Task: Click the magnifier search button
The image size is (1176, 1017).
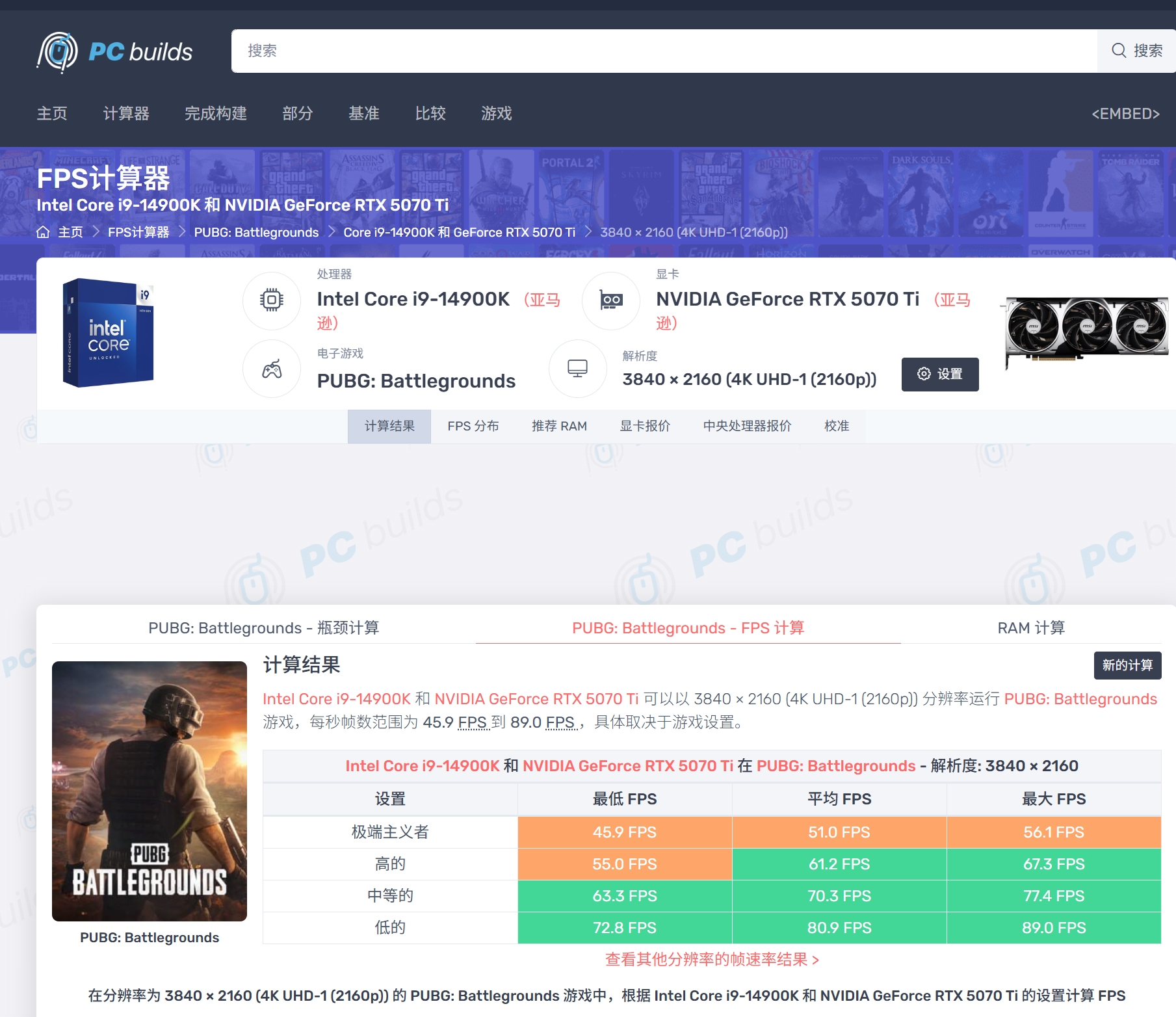Action: tap(1136, 51)
